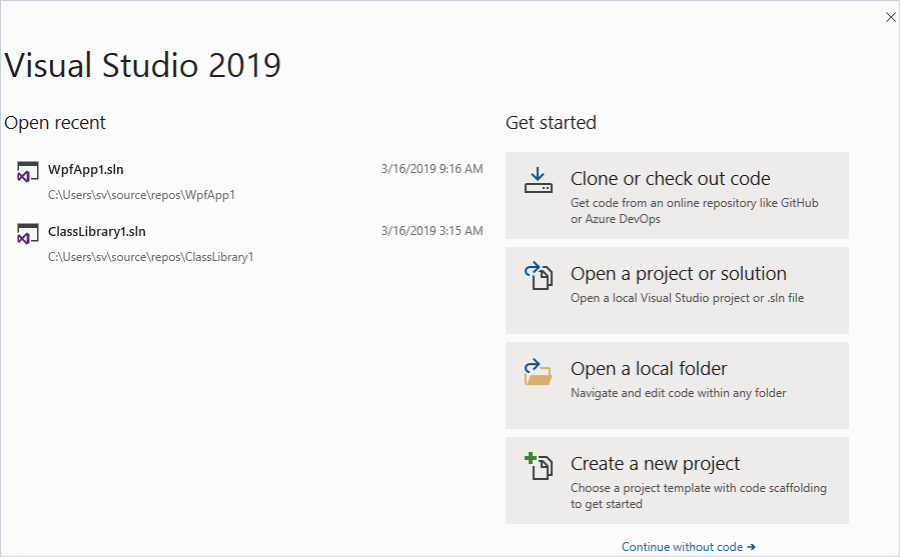Click the ClassLibrary1.sln solution file icon
This screenshot has height=557, width=900.
point(27,234)
